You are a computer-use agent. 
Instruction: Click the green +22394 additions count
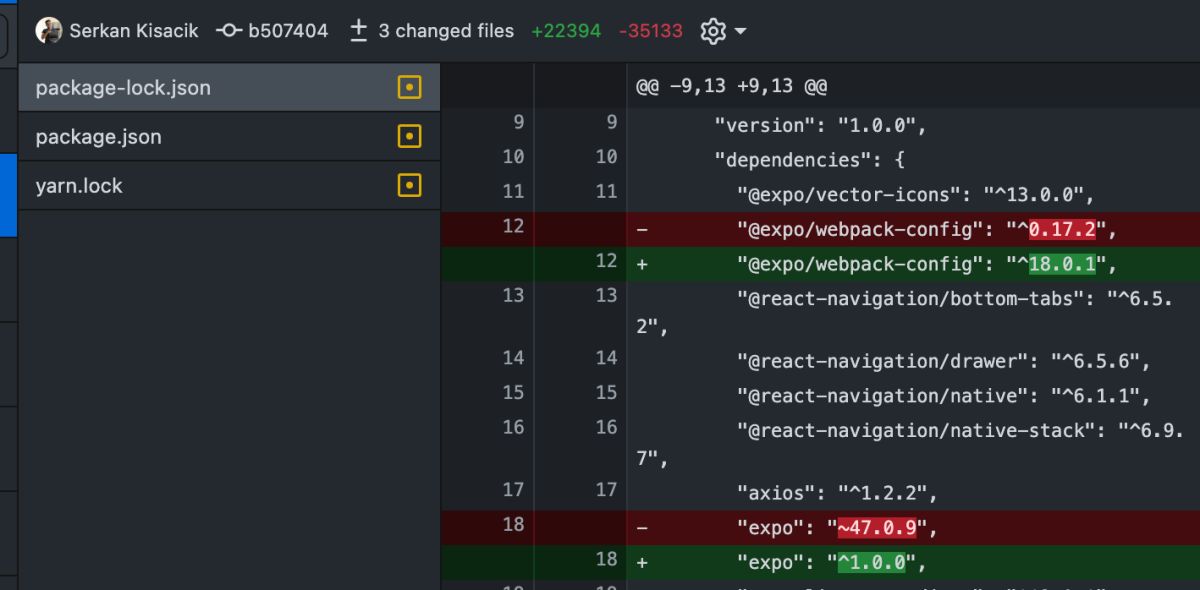[x=566, y=31]
